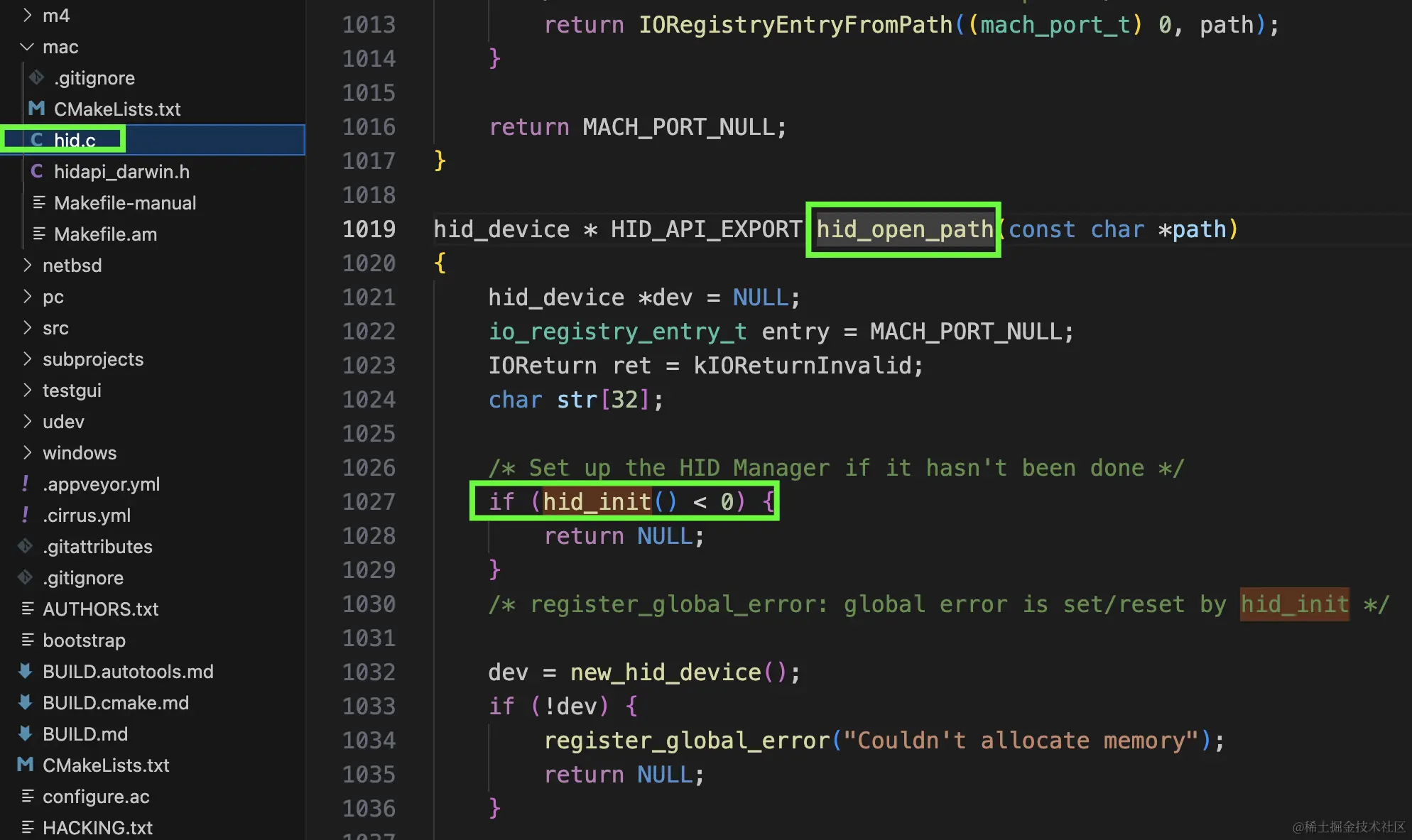
Task: Click the C file icon beside hid.c
Action: 37,140
